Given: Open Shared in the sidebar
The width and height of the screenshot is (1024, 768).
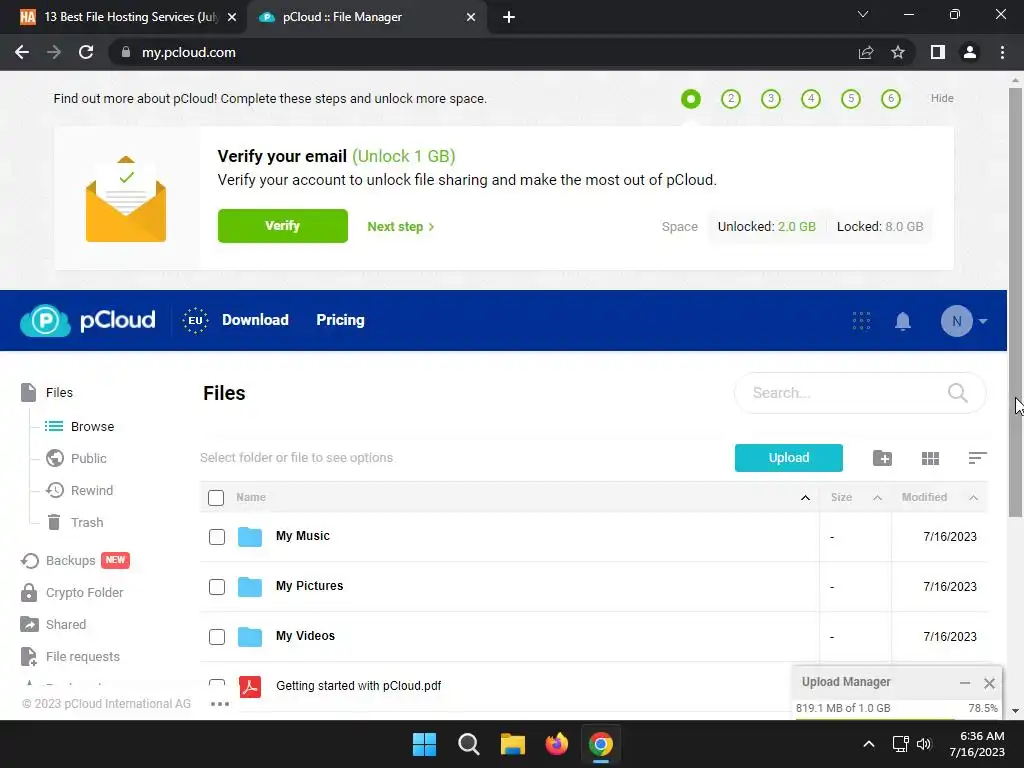Looking at the screenshot, I should [53, 624].
